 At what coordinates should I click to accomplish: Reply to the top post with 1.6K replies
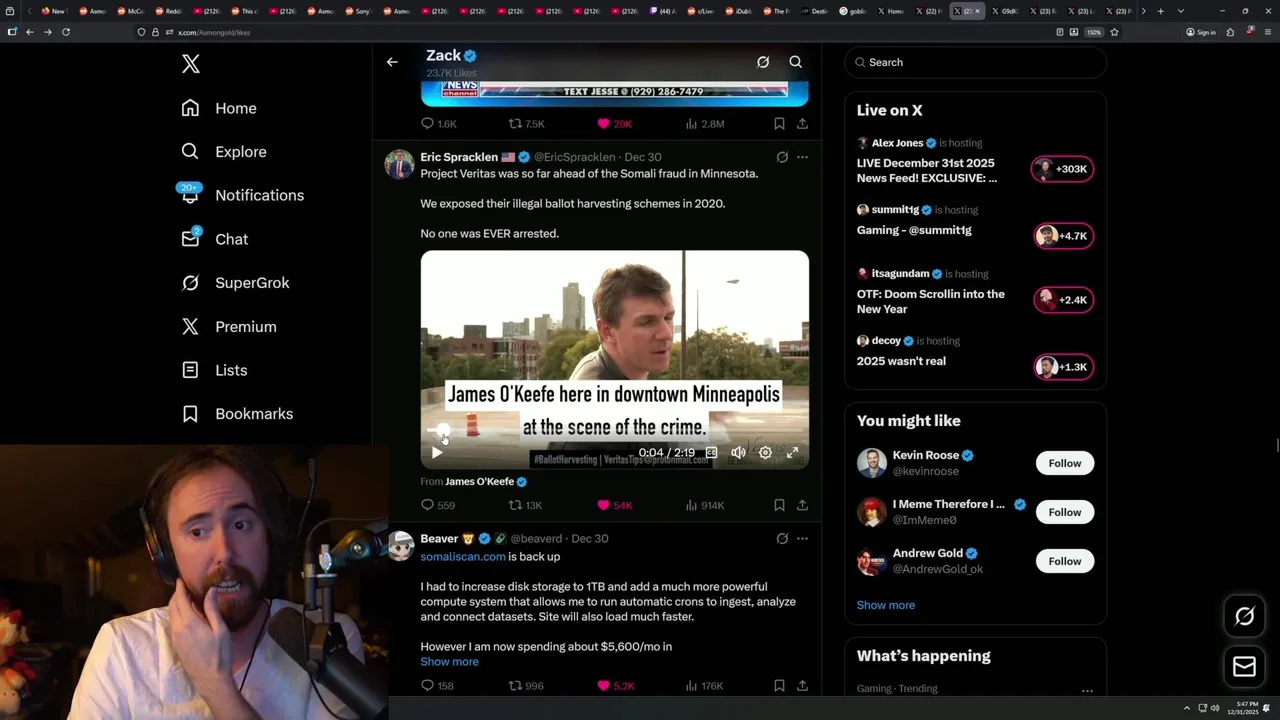point(438,124)
